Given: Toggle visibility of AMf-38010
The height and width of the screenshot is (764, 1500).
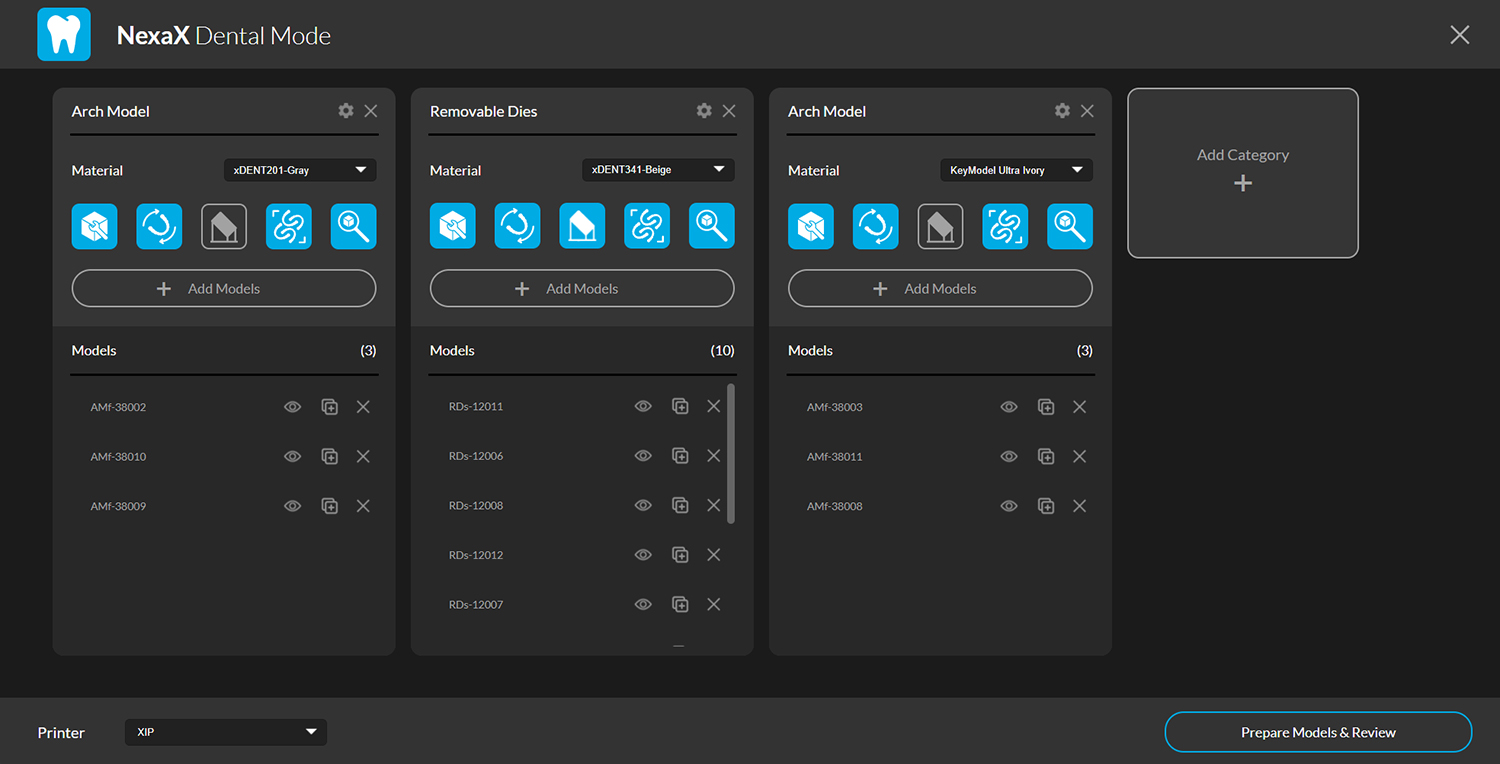Looking at the screenshot, I should (292, 456).
